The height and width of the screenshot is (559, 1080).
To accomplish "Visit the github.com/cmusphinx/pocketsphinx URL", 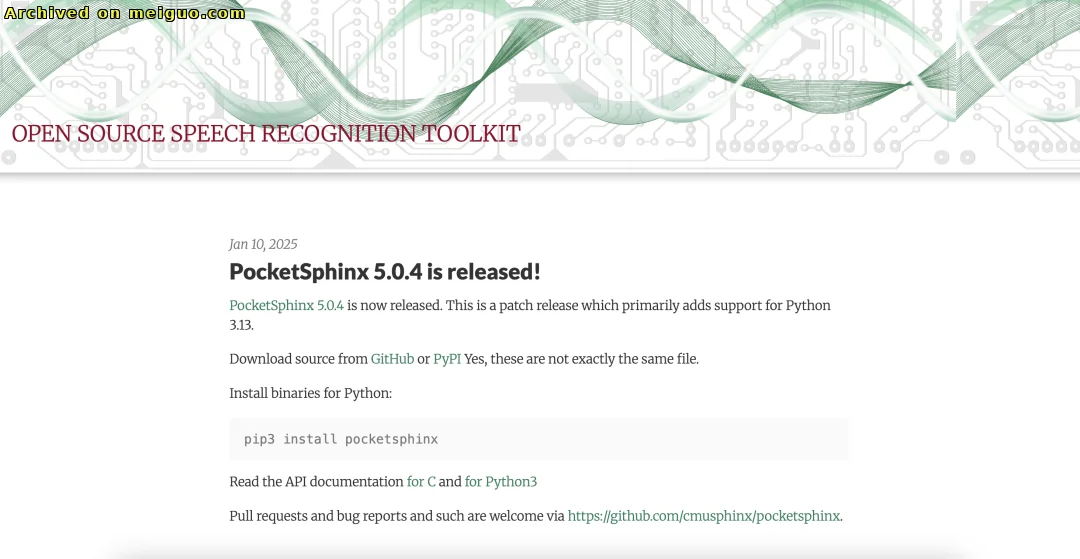I will point(703,516).
